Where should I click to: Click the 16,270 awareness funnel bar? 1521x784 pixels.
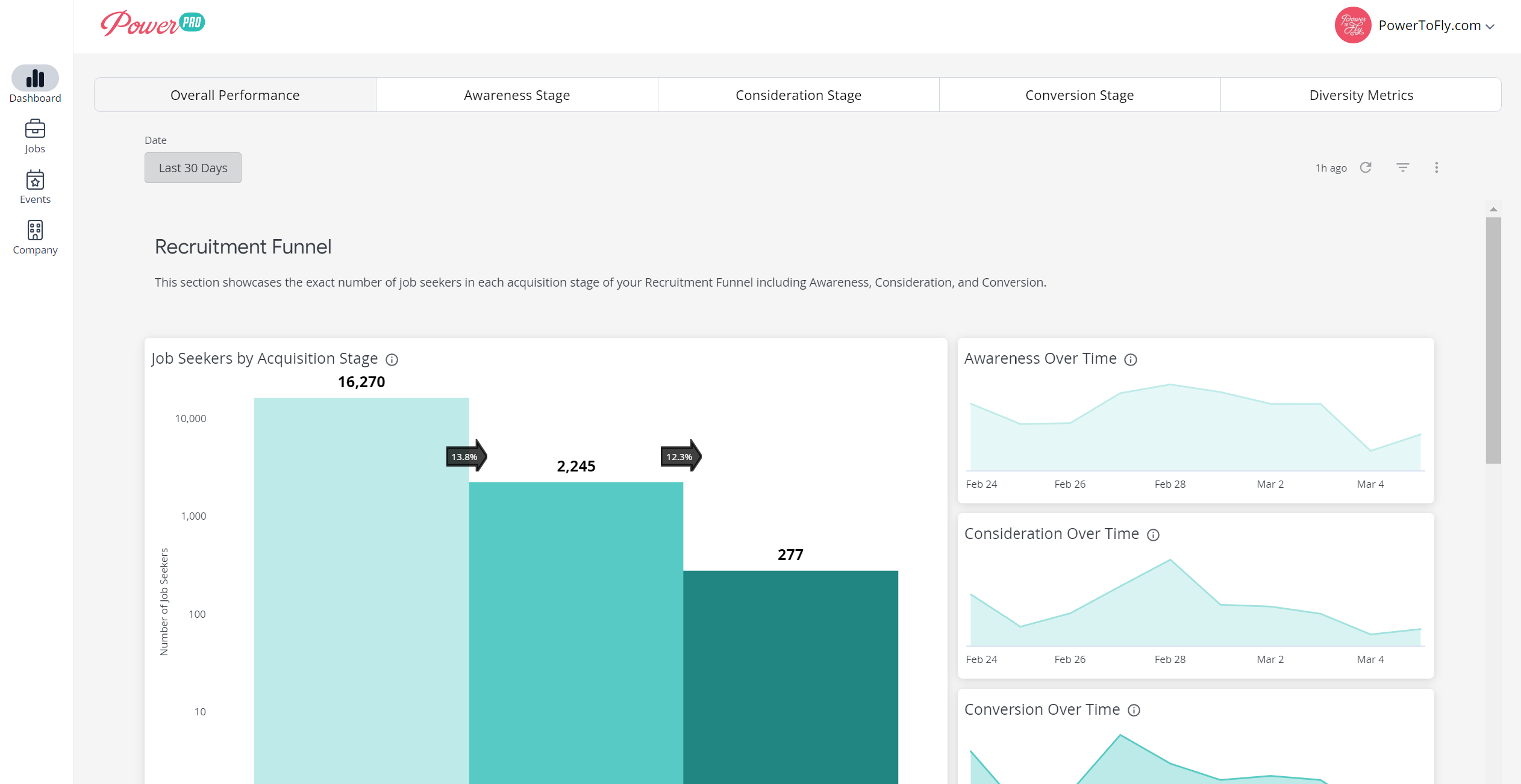(361, 590)
